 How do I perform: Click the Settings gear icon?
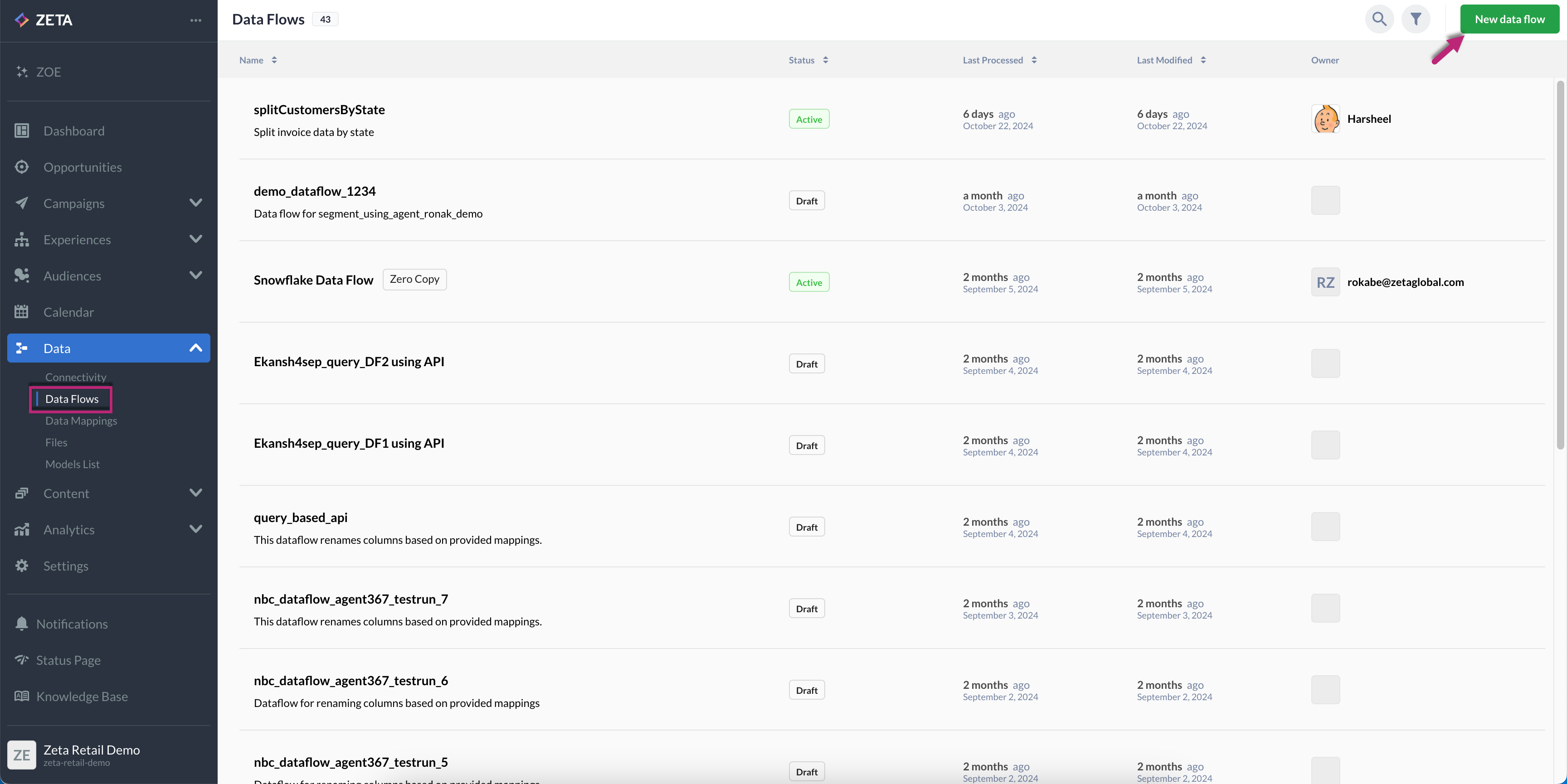coord(22,566)
